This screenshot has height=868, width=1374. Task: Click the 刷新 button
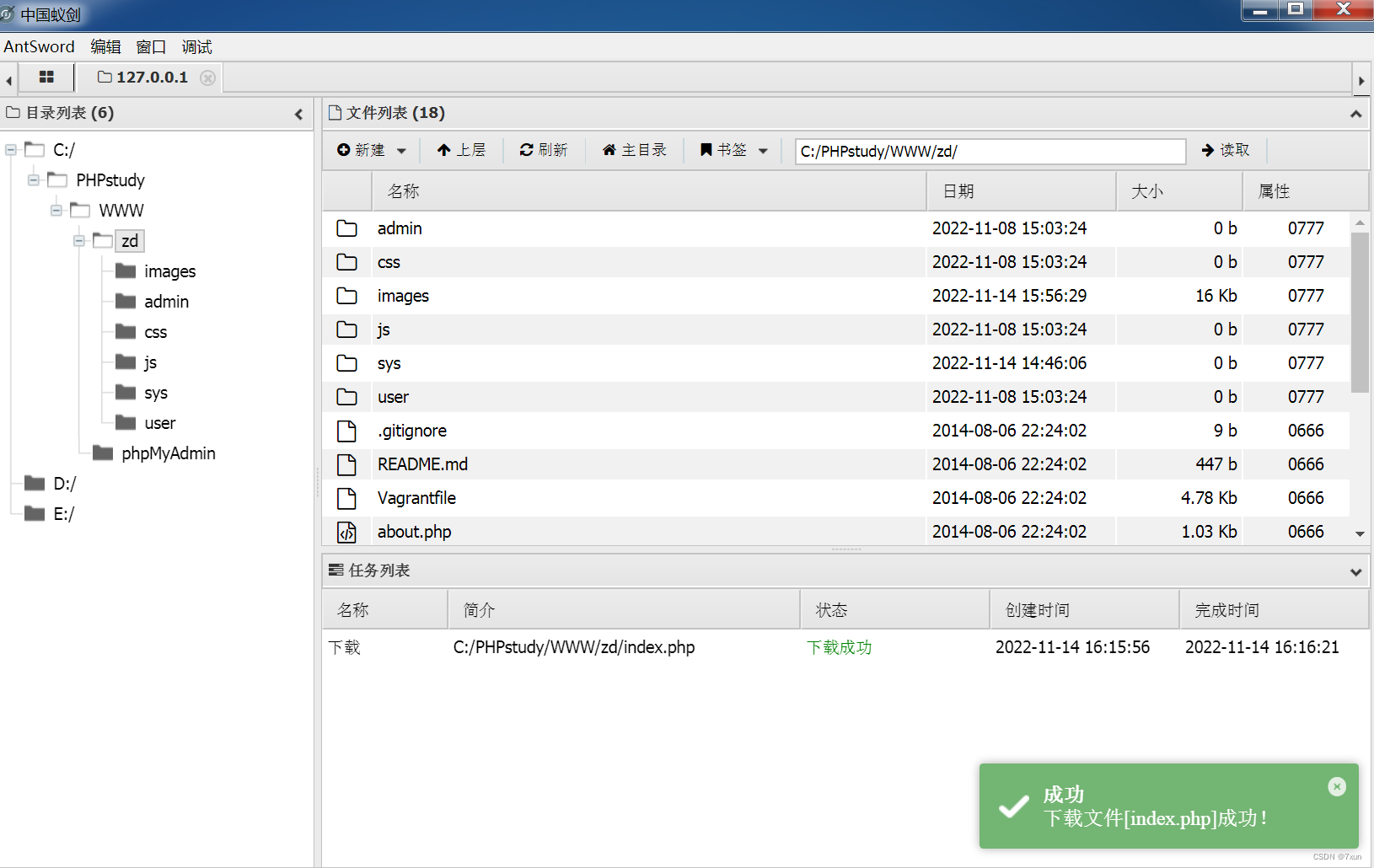point(544,150)
